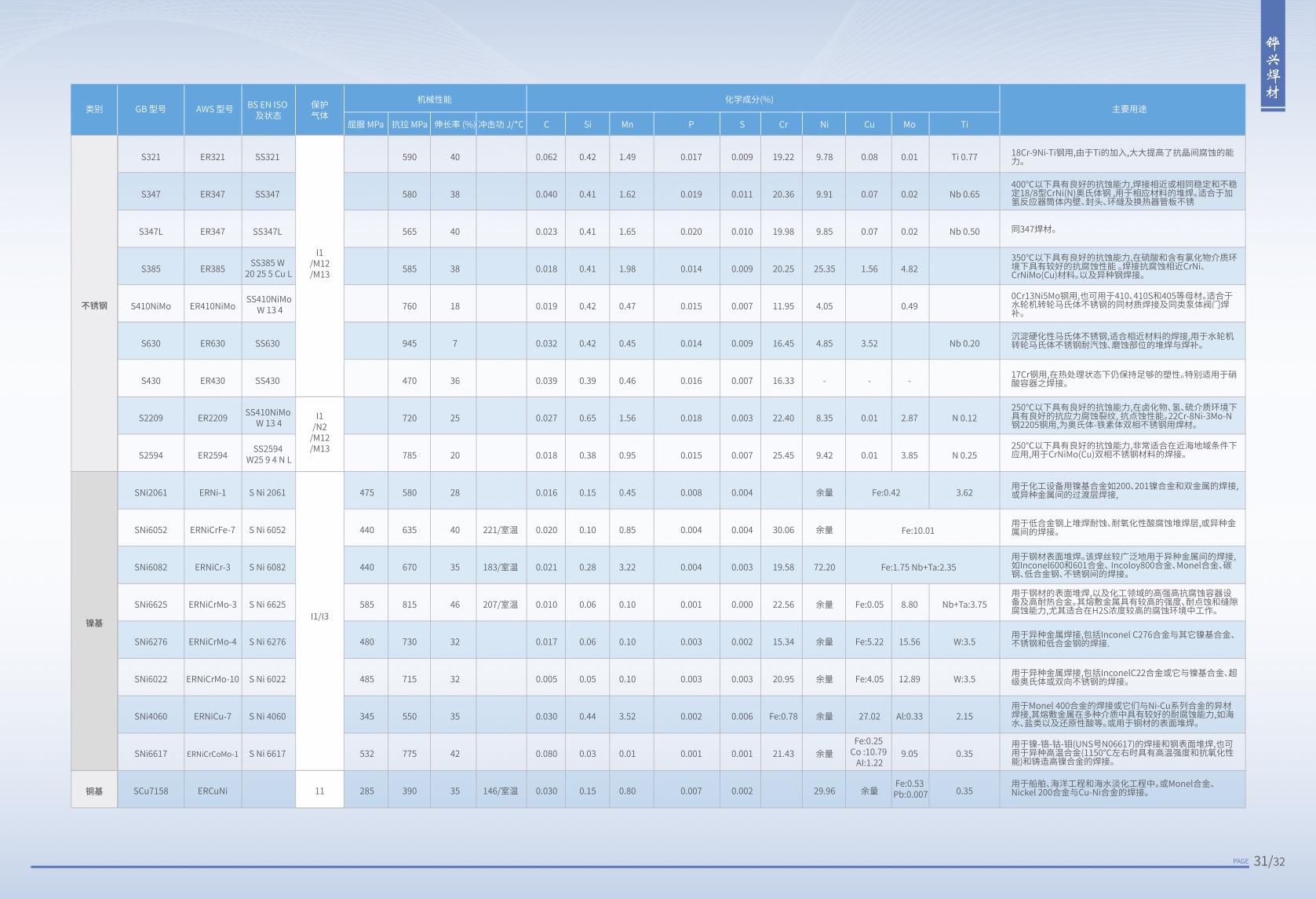Click the 镍基 category cell
The image size is (1316, 899).
pos(94,623)
